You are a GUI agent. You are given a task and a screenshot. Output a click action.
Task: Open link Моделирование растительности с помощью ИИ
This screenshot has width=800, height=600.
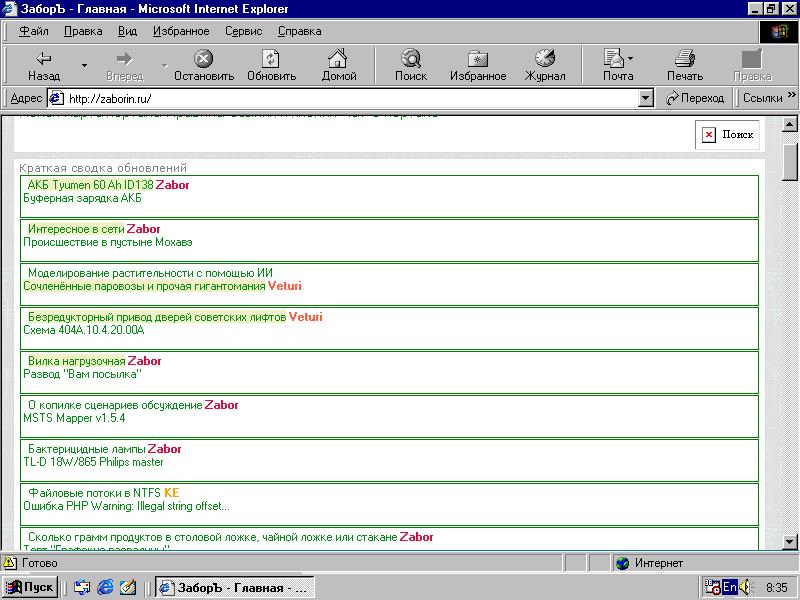[150, 272]
